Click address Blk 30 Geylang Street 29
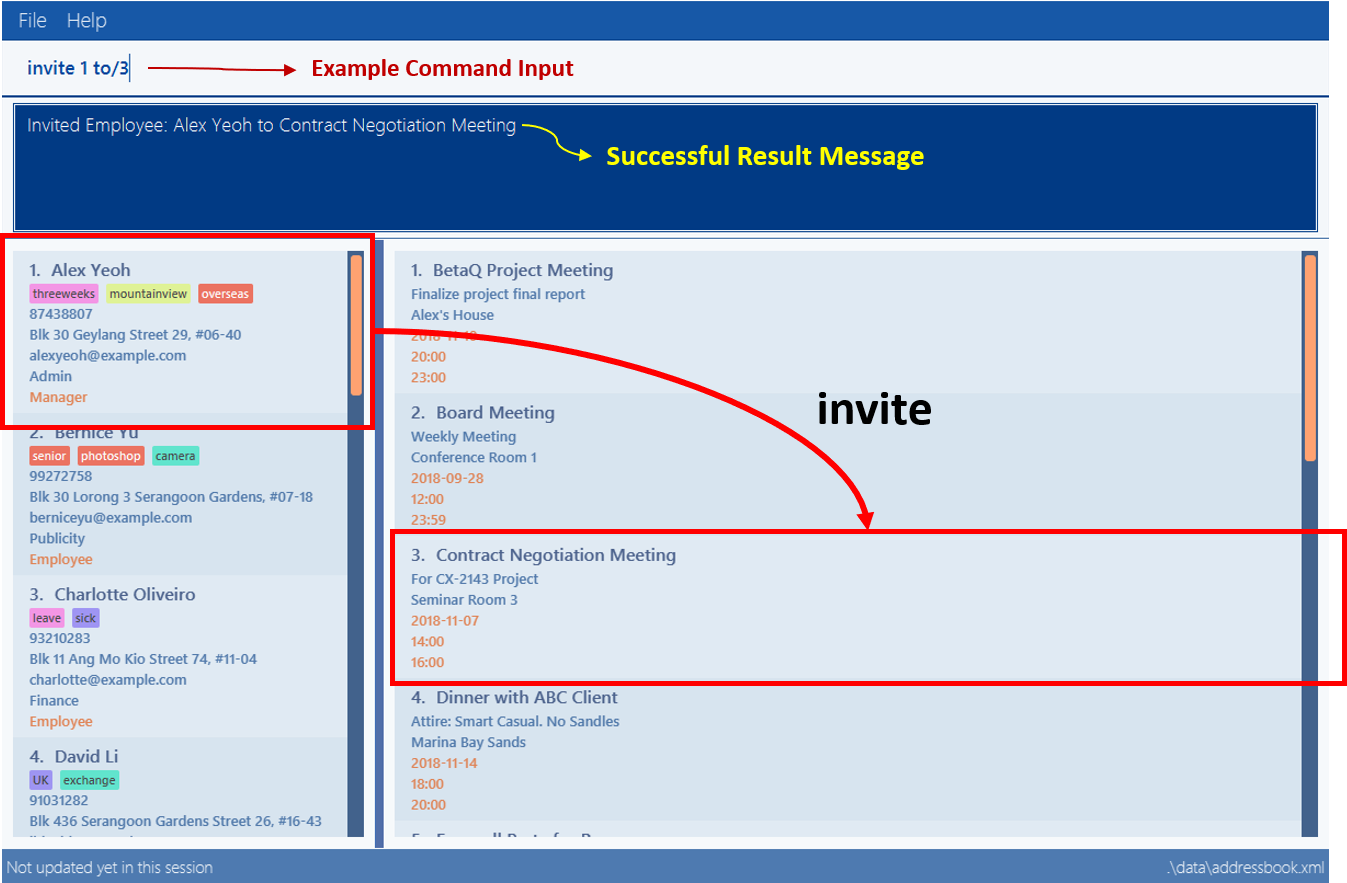Viewport: 1347px width, 883px height. click(135, 335)
